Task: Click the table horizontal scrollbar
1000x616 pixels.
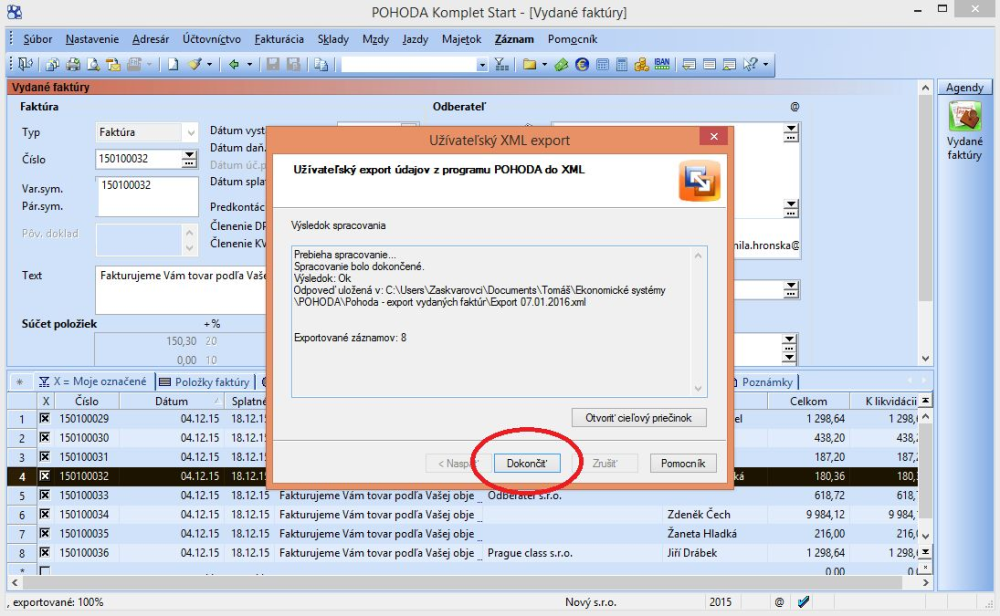Action: click(470, 583)
